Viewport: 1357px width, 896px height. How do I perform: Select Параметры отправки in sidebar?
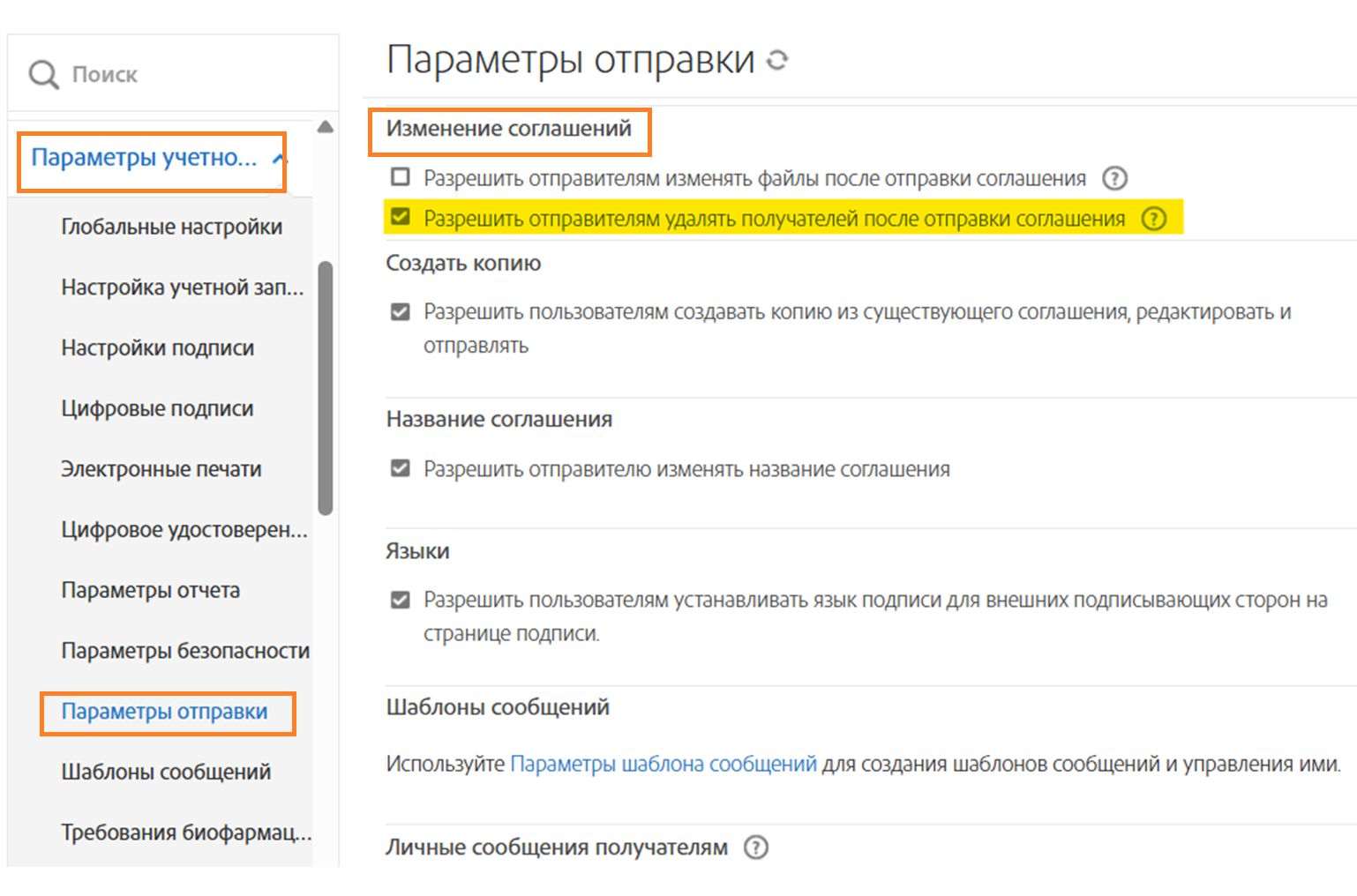tap(165, 712)
